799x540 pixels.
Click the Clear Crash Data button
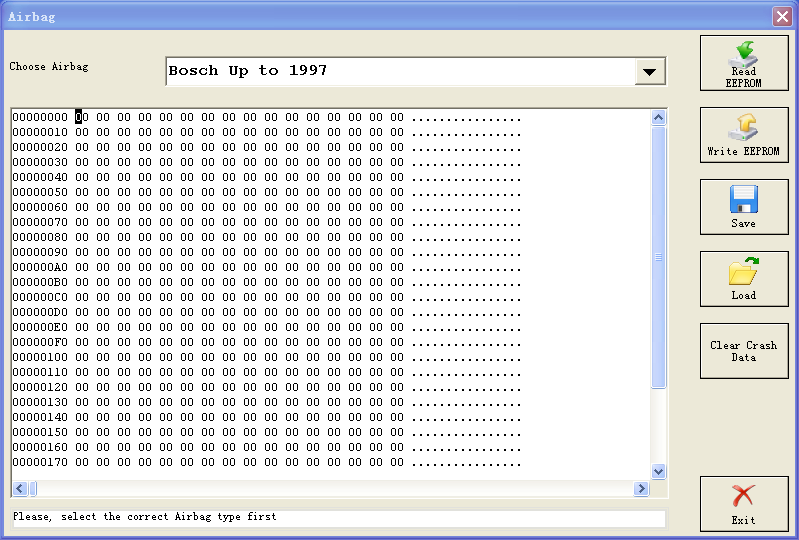point(744,351)
